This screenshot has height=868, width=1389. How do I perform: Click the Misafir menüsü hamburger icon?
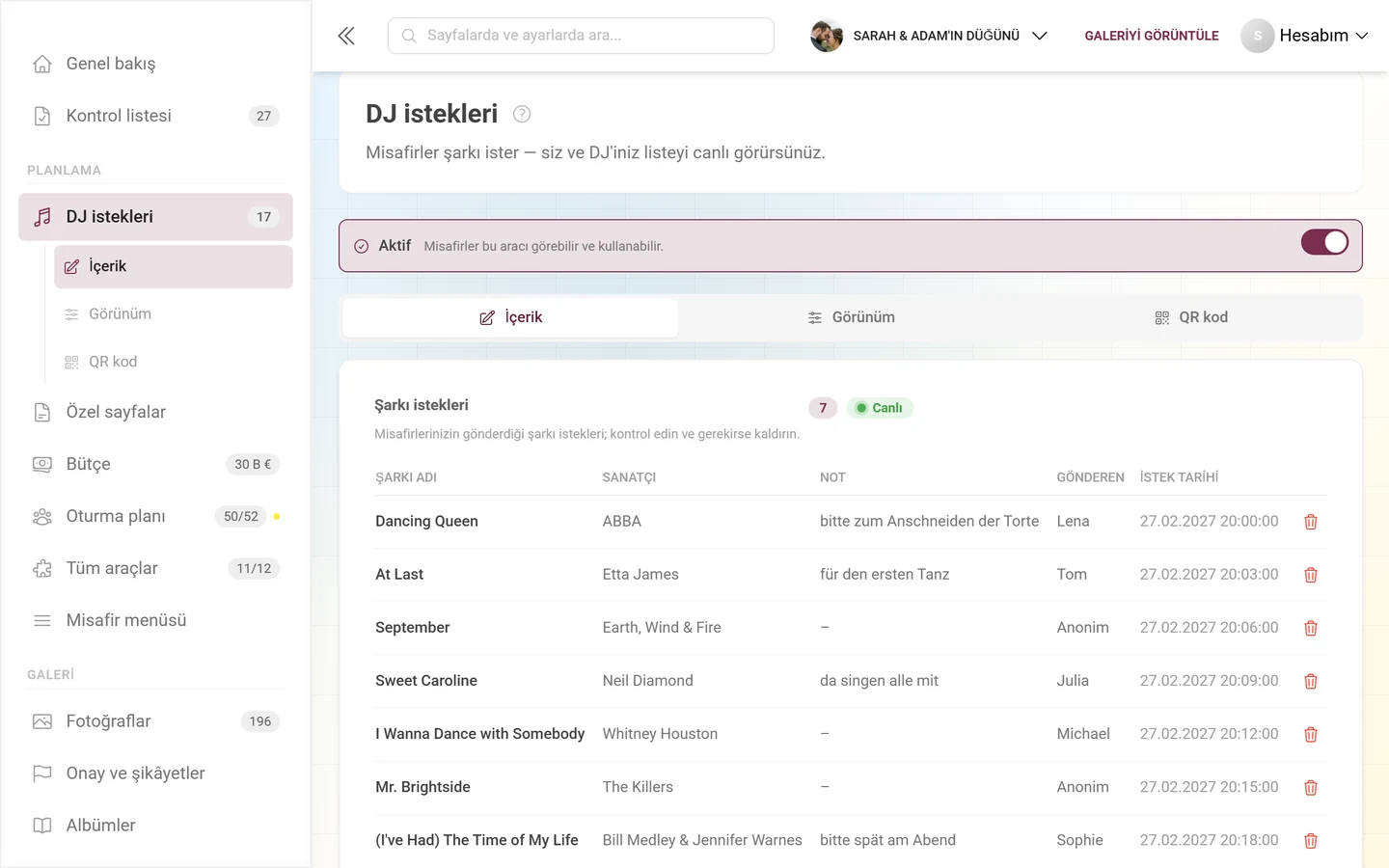tap(42, 620)
